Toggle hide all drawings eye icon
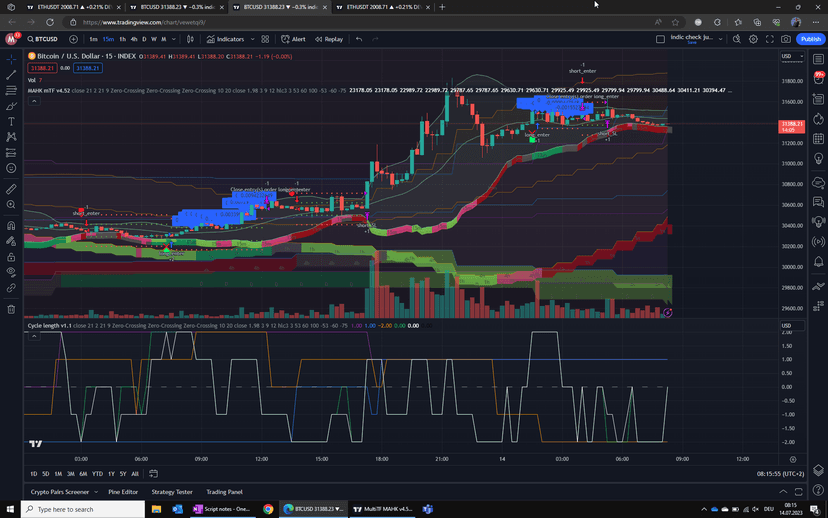Screen dimensions: 828x518 11,272
